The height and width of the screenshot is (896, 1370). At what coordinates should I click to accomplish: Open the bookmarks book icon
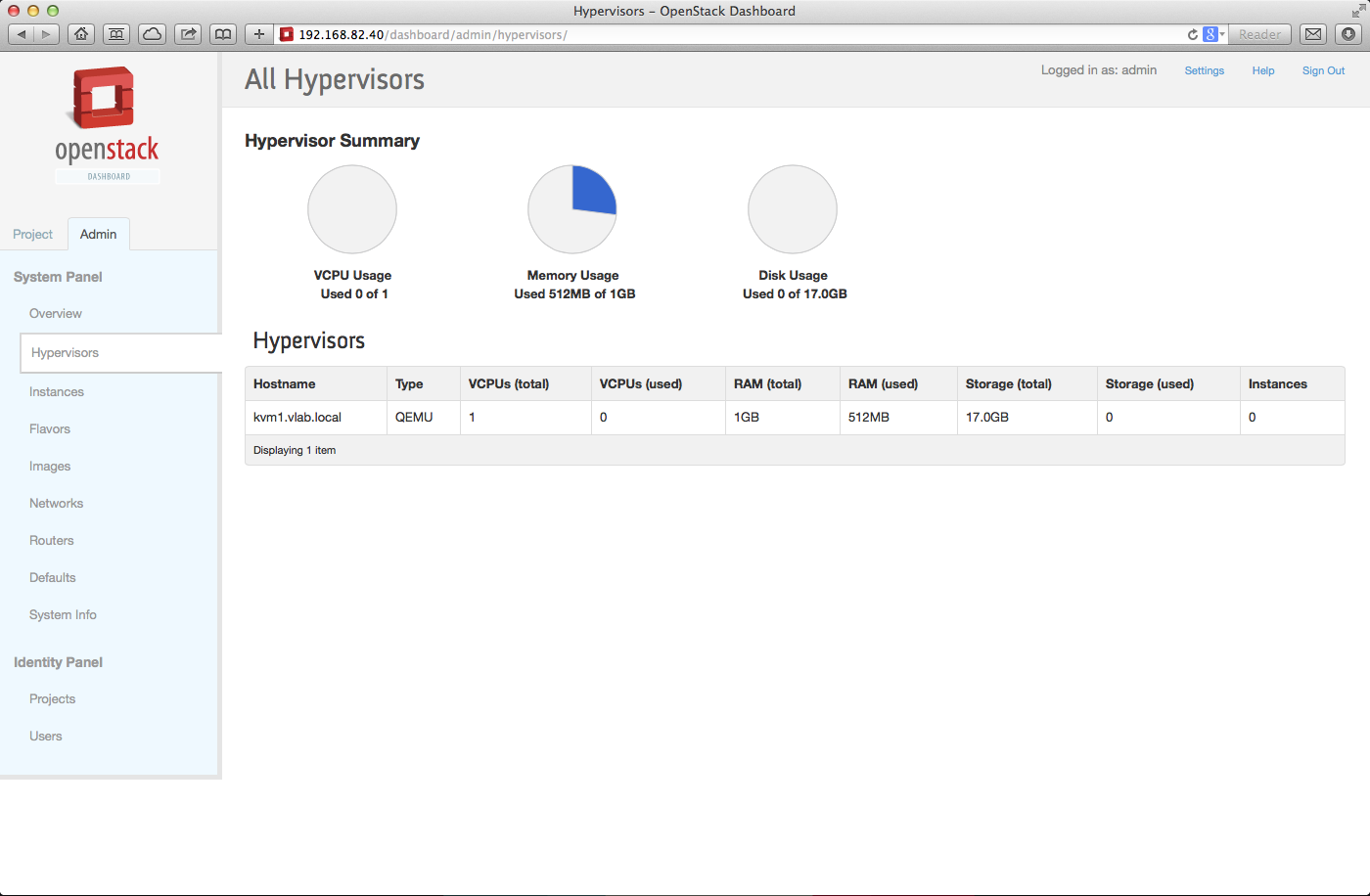(223, 34)
